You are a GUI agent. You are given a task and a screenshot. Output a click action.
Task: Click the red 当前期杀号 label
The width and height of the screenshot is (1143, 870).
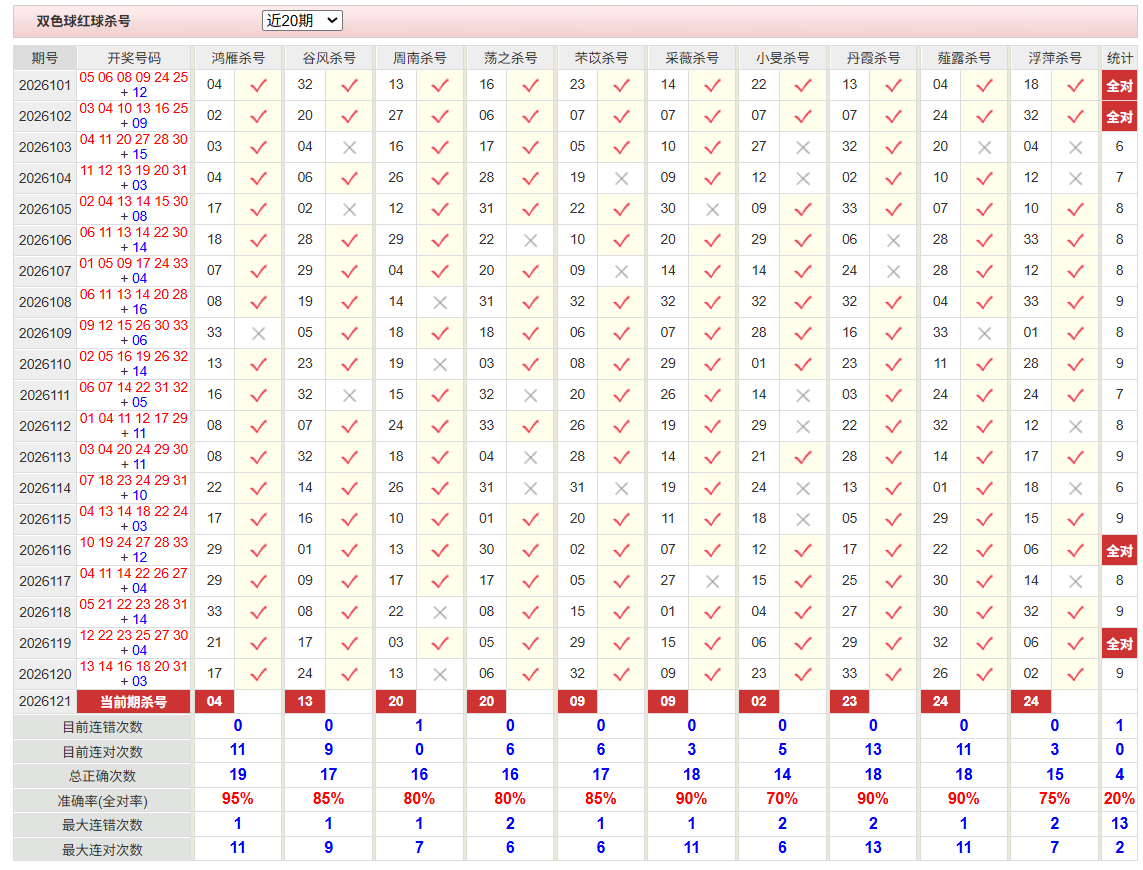(x=133, y=702)
